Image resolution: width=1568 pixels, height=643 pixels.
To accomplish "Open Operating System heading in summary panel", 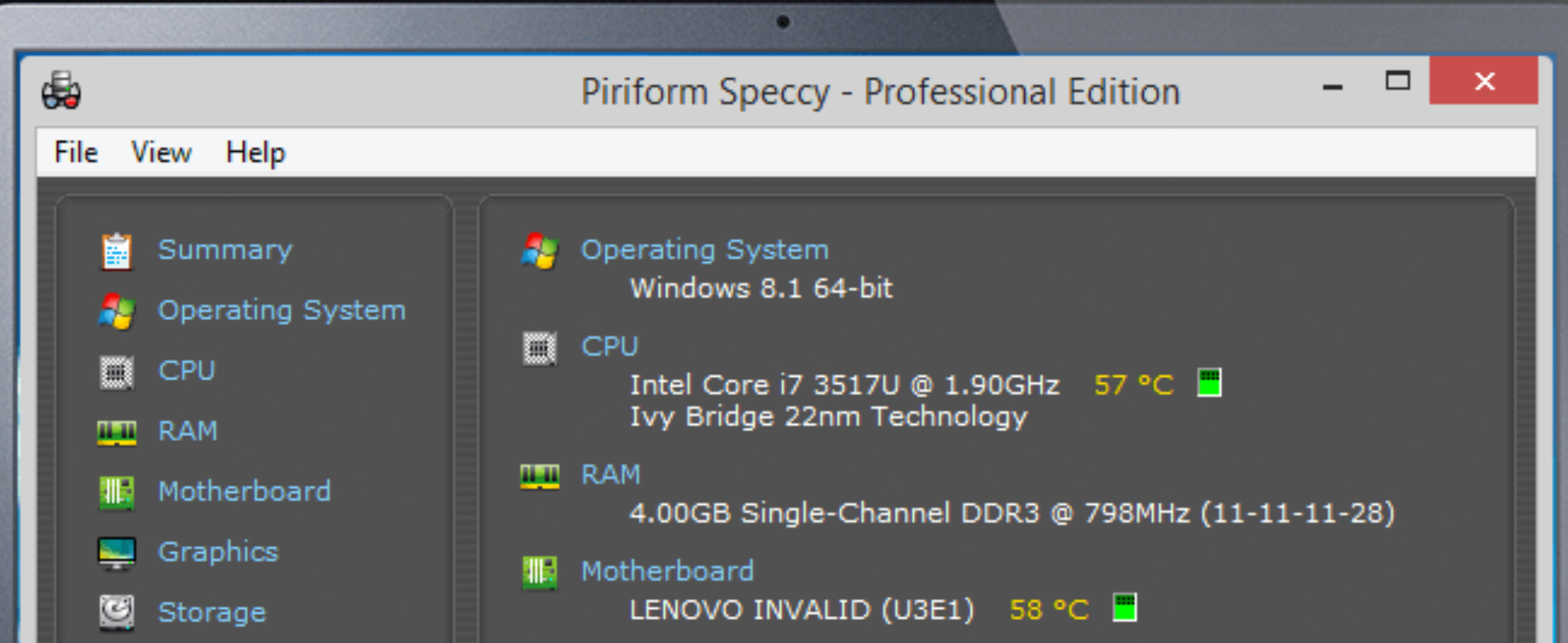I will (704, 250).
